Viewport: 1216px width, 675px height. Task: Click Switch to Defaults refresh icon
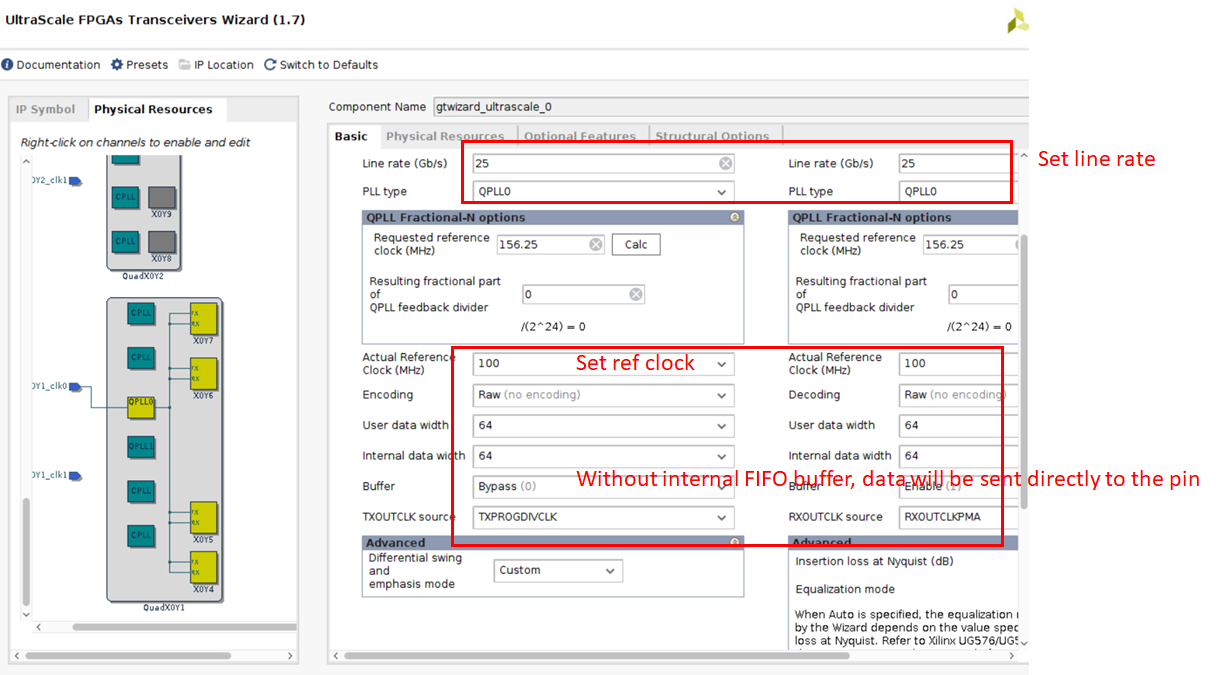point(270,65)
